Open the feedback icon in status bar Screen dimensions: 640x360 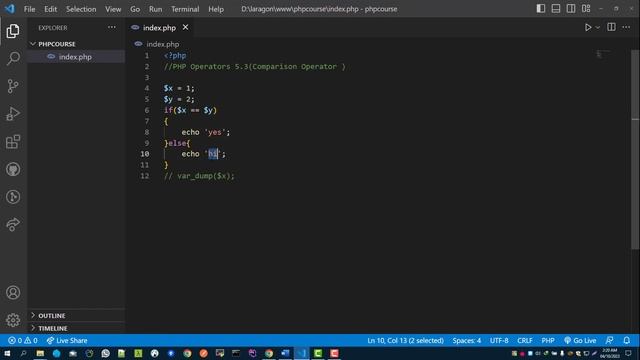[x=609, y=340]
